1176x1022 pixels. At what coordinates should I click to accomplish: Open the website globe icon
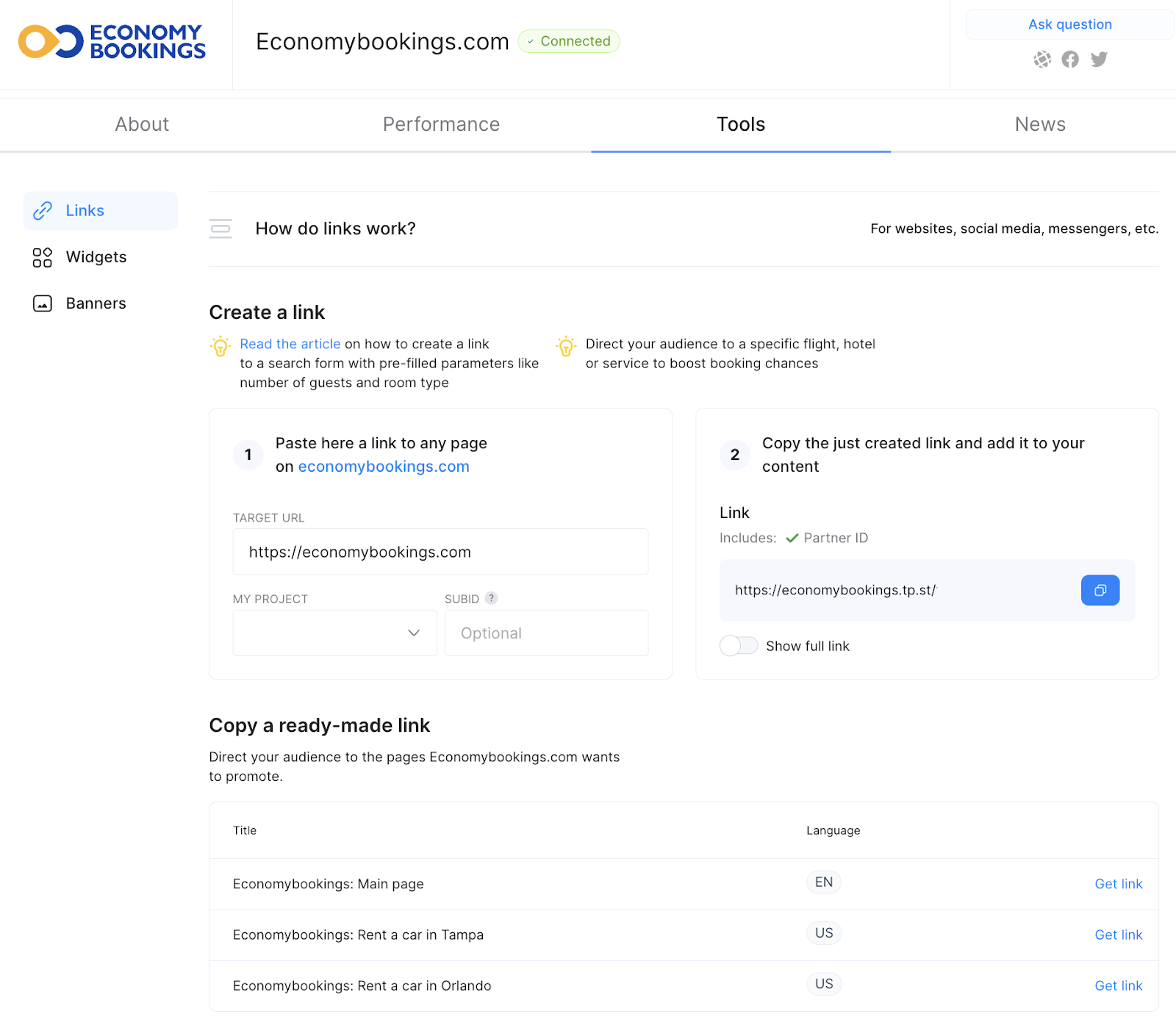(1042, 60)
